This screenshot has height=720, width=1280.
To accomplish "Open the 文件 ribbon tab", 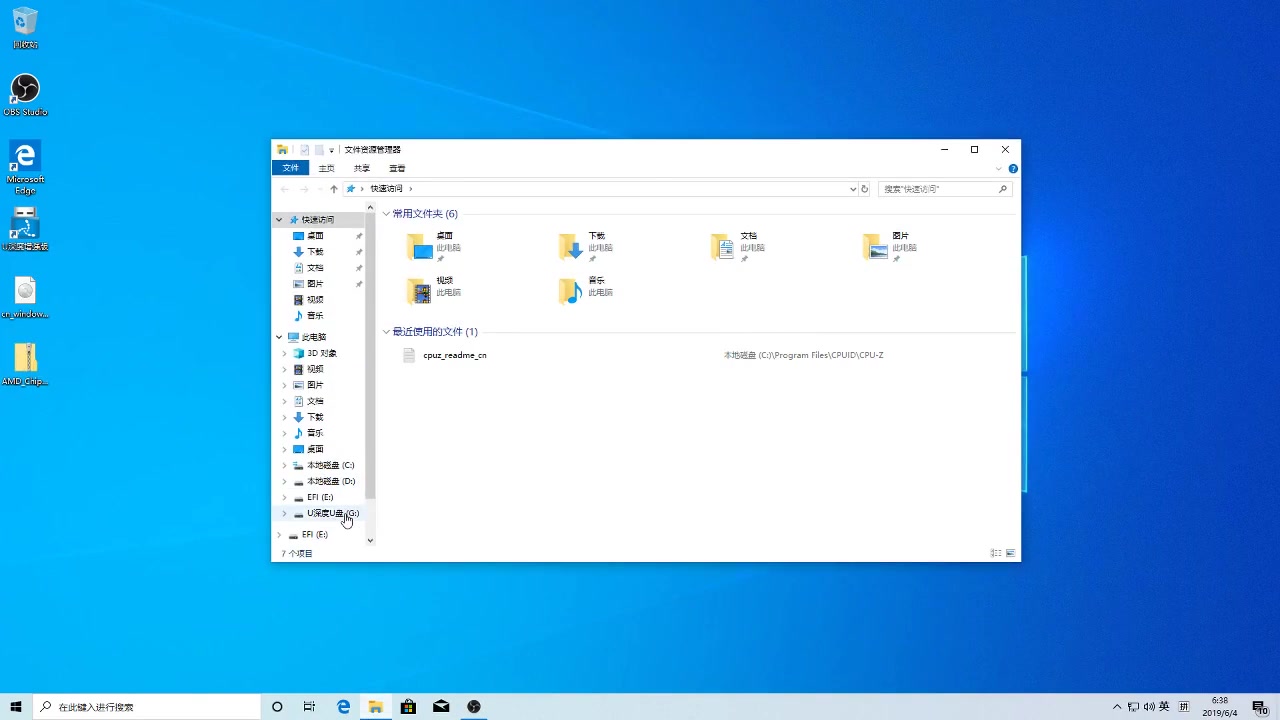I will [290, 168].
